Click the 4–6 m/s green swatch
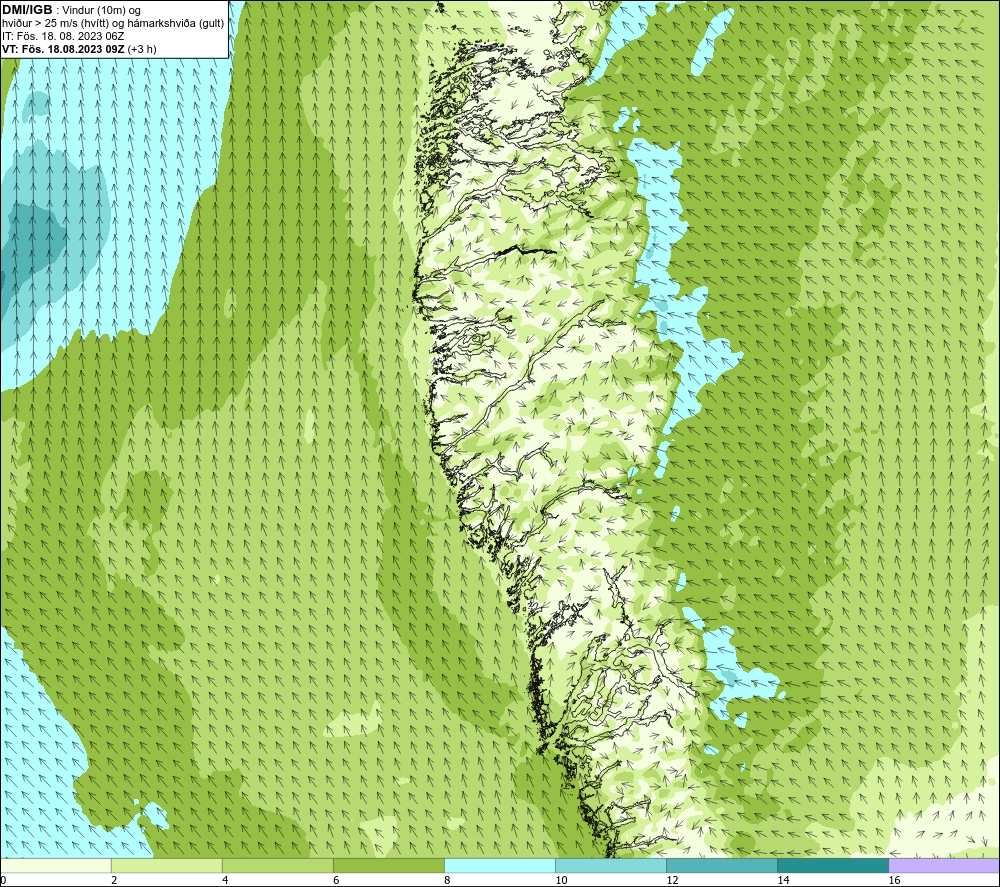1000x887 pixels. 278,865
